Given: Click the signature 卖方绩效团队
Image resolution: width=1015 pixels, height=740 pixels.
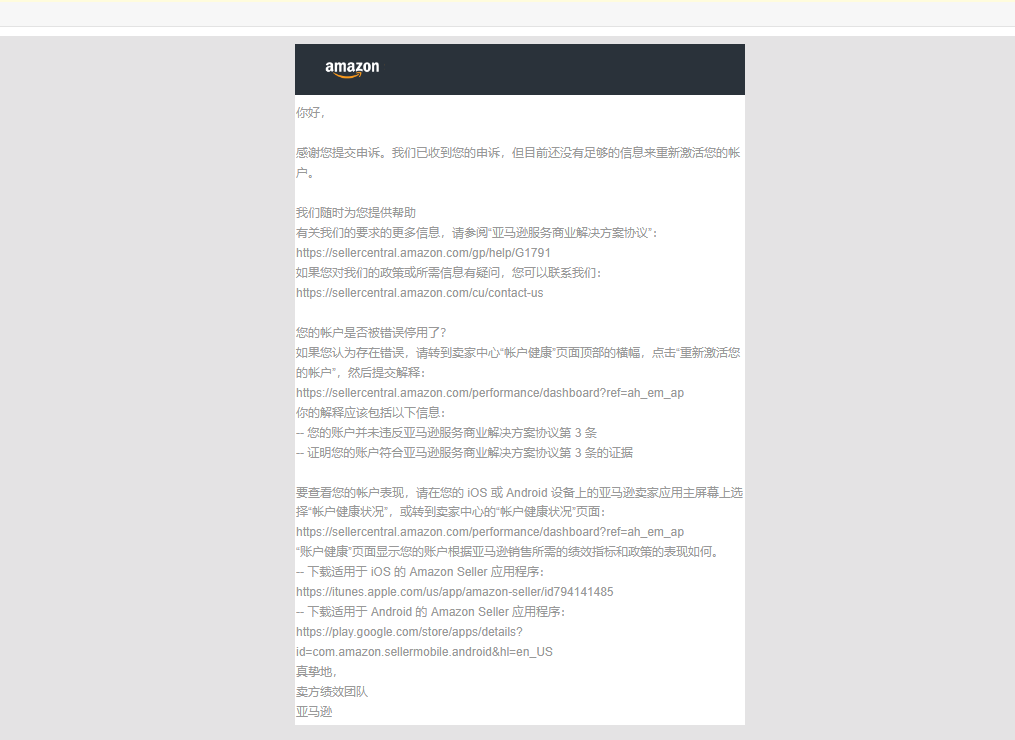Looking at the screenshot, I should [x=332, y=692].
